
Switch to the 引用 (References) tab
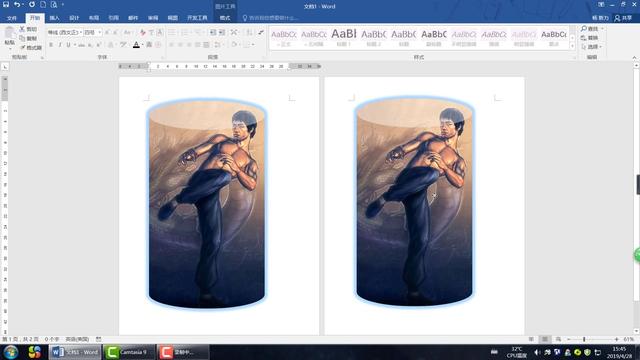click(x=113, y=18)
